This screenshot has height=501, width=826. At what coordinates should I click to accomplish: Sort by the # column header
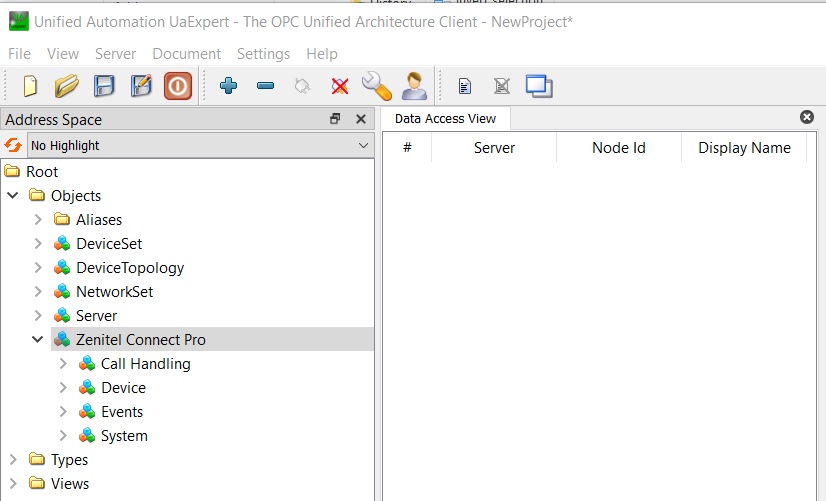pyautogui.click(x=407, y=148)
